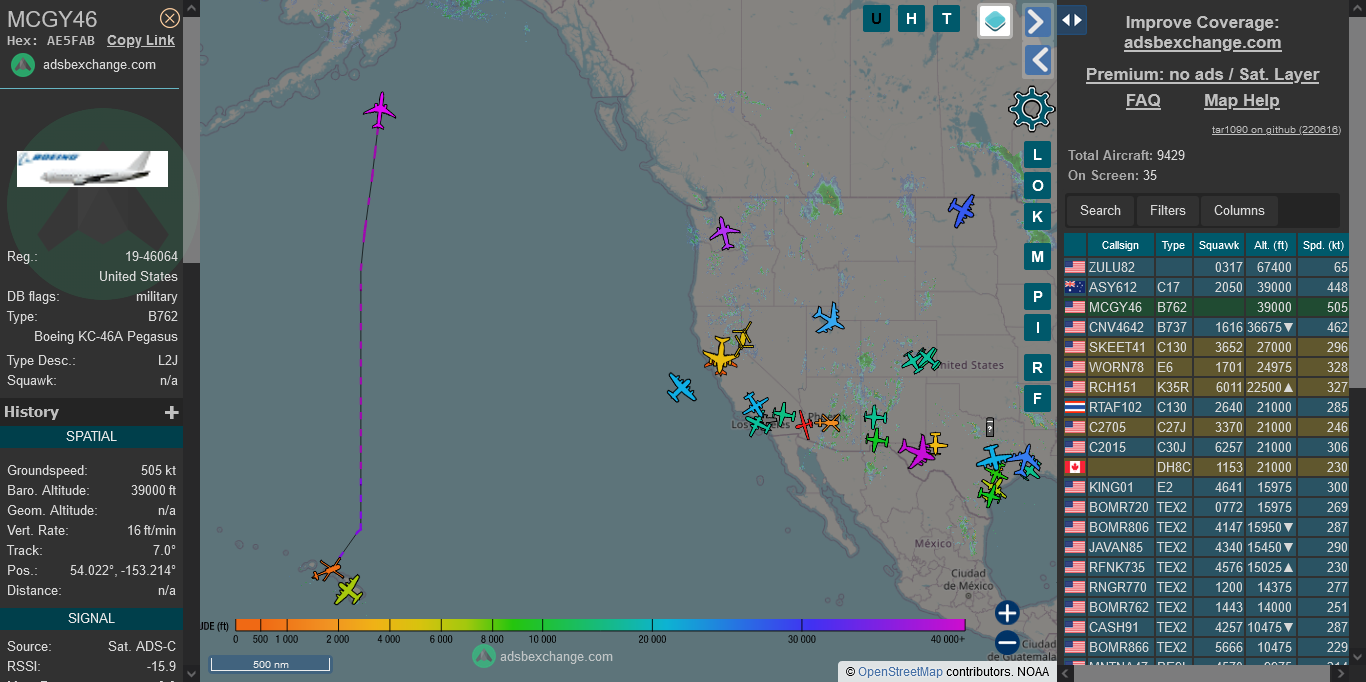Click the Boeing aircraft photo thumbnail
The width and height of the screenshot is (1366, 682).
click(92, 169)
